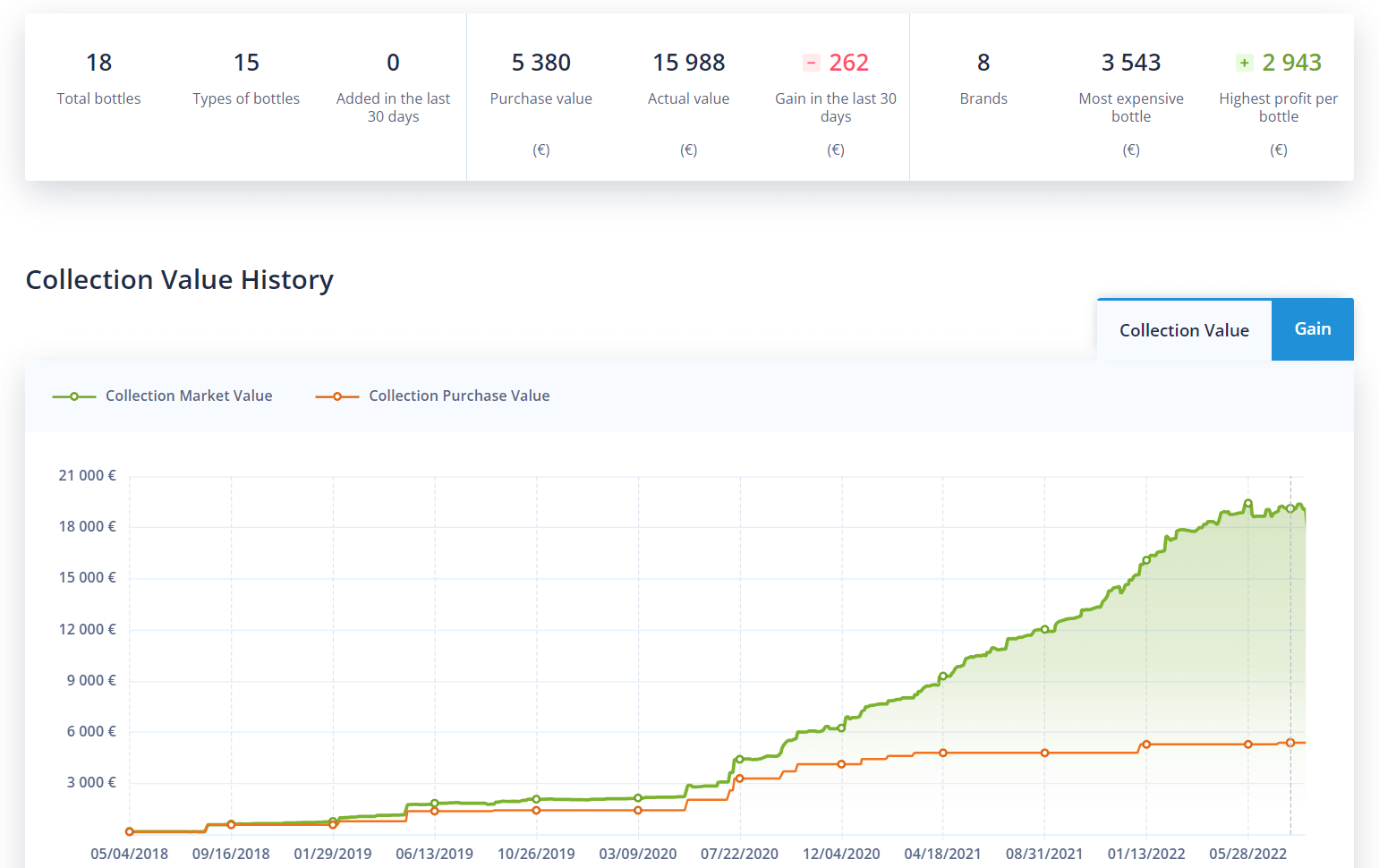Toggle the Collection Market Value legend series
1379x868 pixels.
[188, 396]
